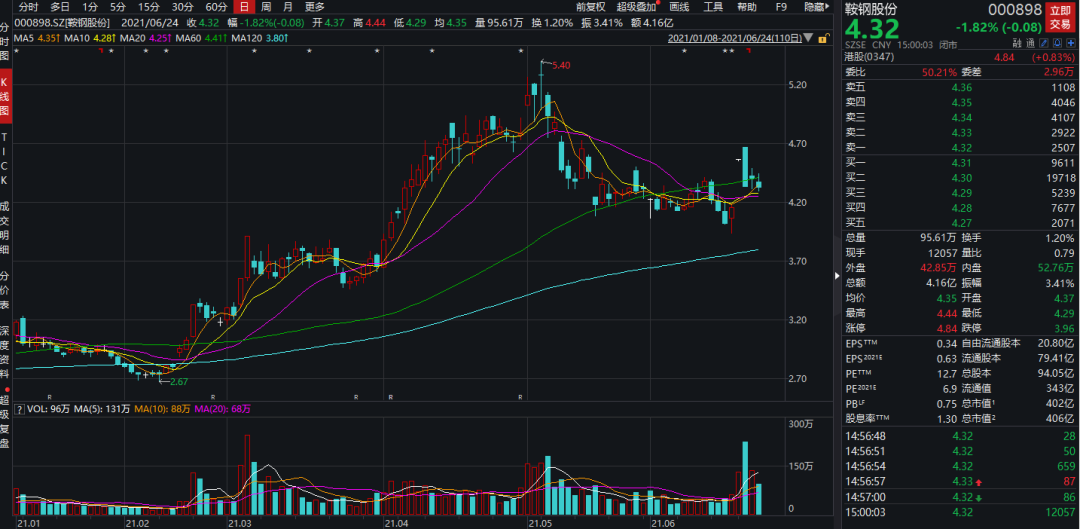Add stock to watchlist with plus icon
1080x529 pixels.
coord(1071,43)
